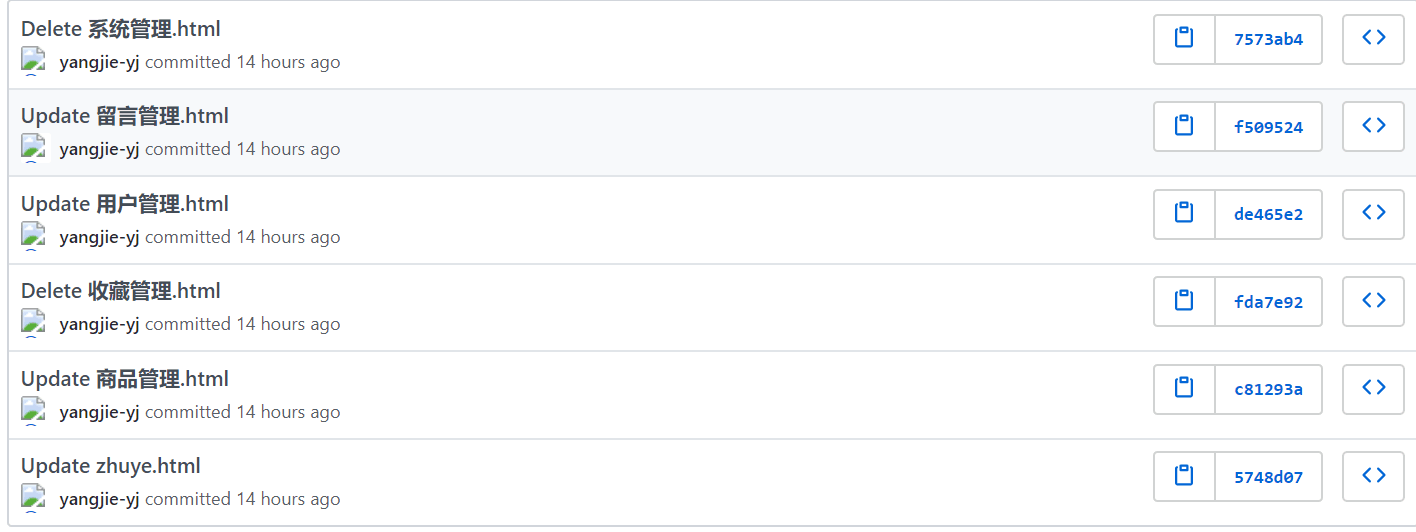Click yangjie-yj author on 商品管理 commit

99,412
